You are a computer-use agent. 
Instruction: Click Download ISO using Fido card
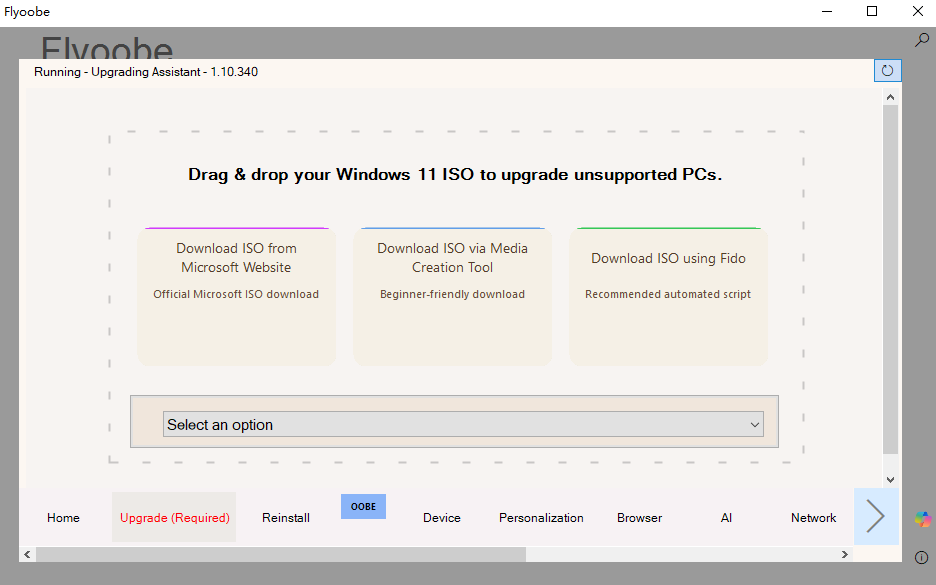668,296
